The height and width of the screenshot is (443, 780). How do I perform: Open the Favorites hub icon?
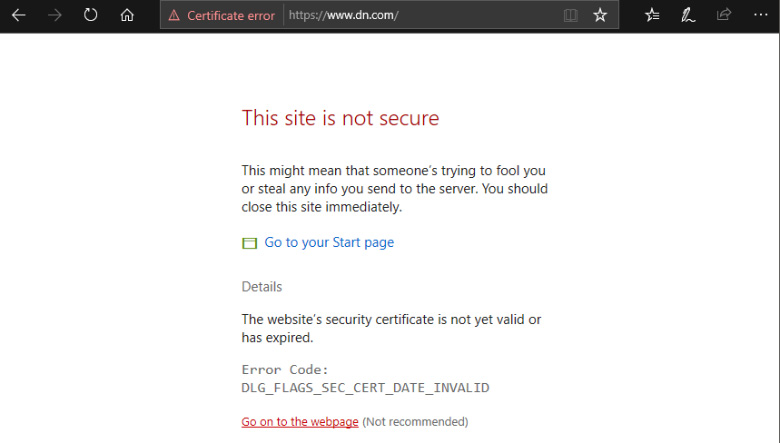click(652, 15)
